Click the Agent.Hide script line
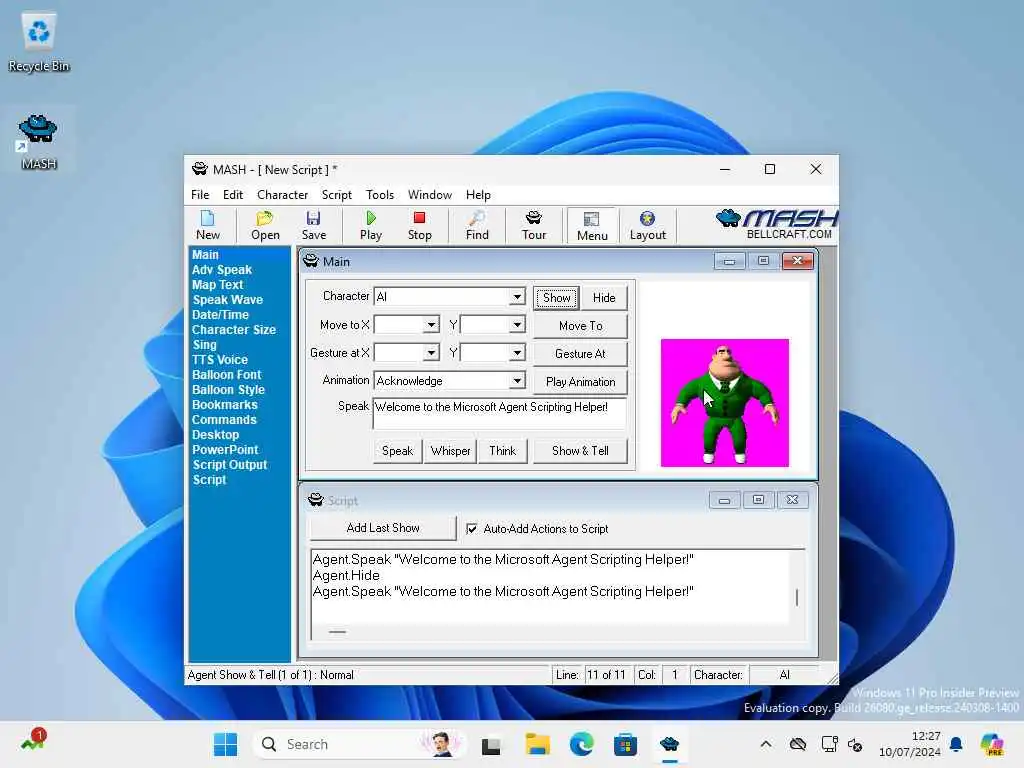This screenshot has height=768, width=1024. (x=346, y=575)
